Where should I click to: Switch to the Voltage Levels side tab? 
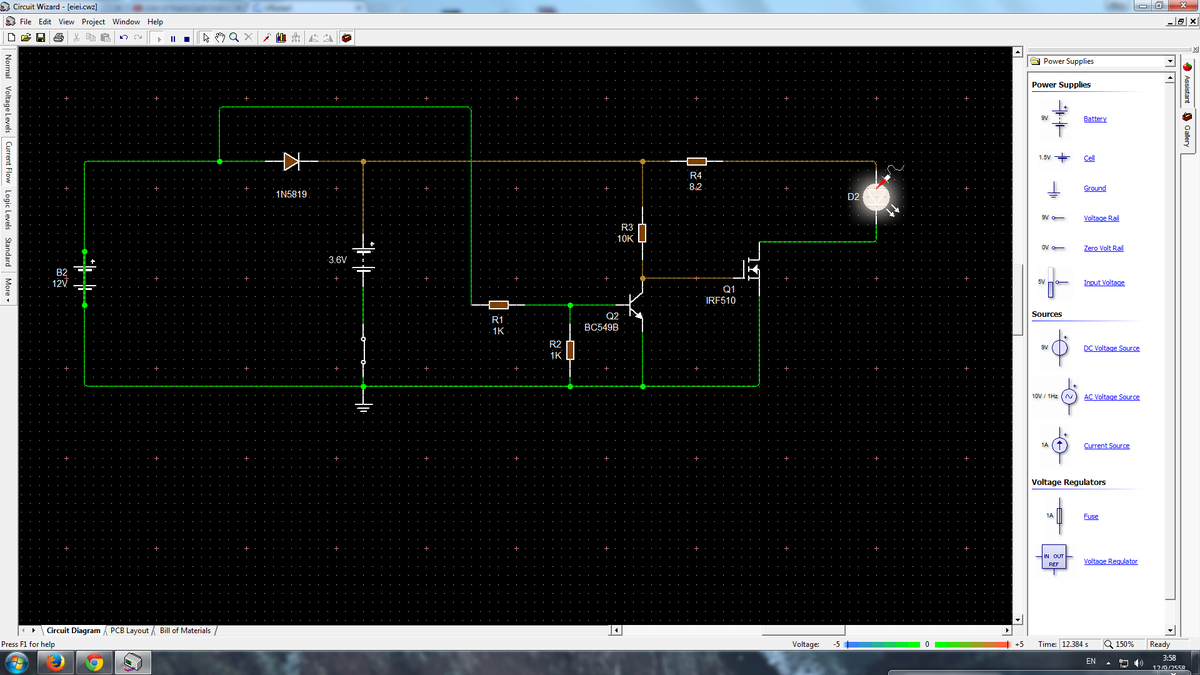(x=7, y=110)
